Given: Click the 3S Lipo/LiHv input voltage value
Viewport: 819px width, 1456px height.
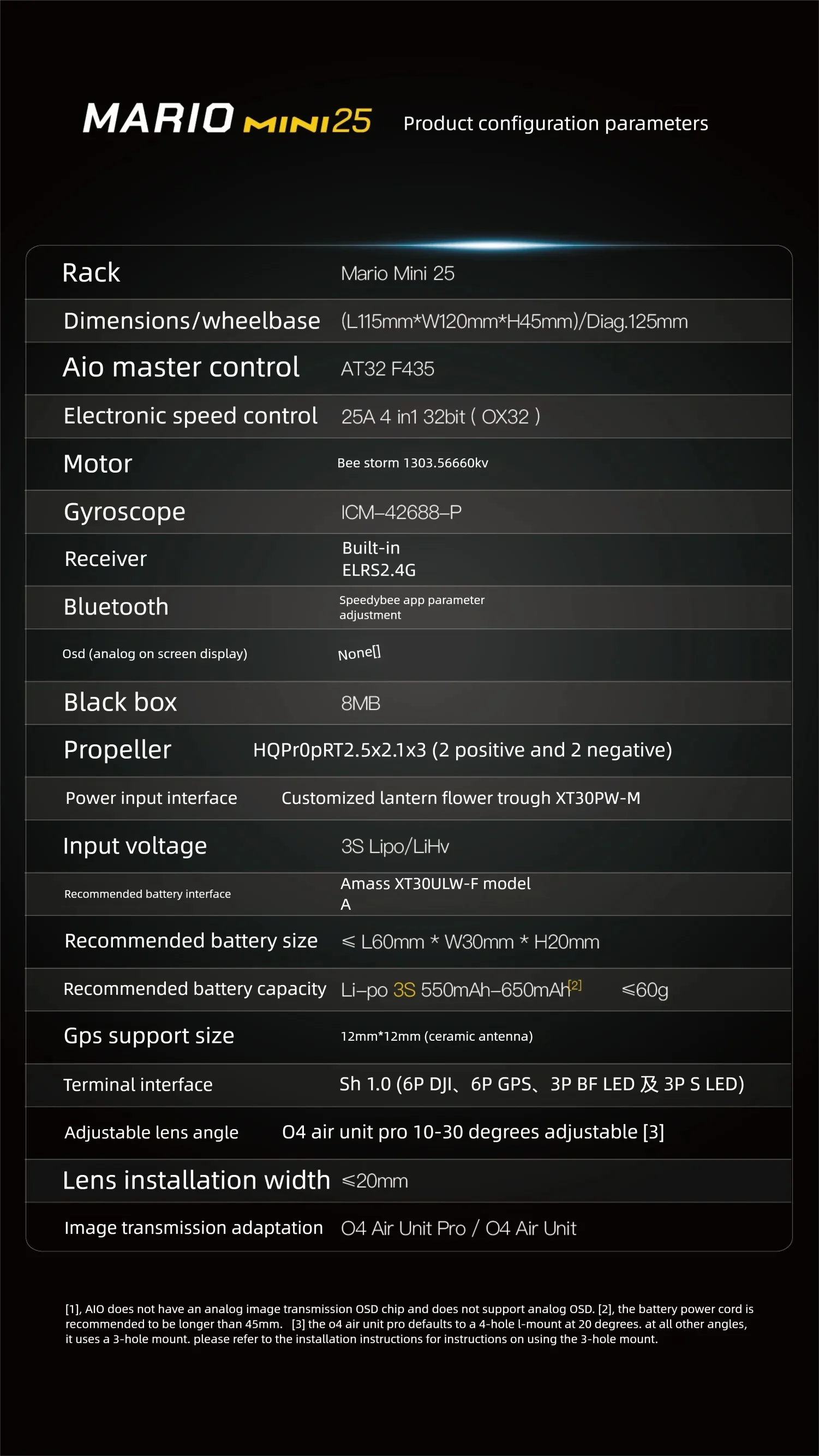Looking at the screenshot, I should [x=395, y=847].
